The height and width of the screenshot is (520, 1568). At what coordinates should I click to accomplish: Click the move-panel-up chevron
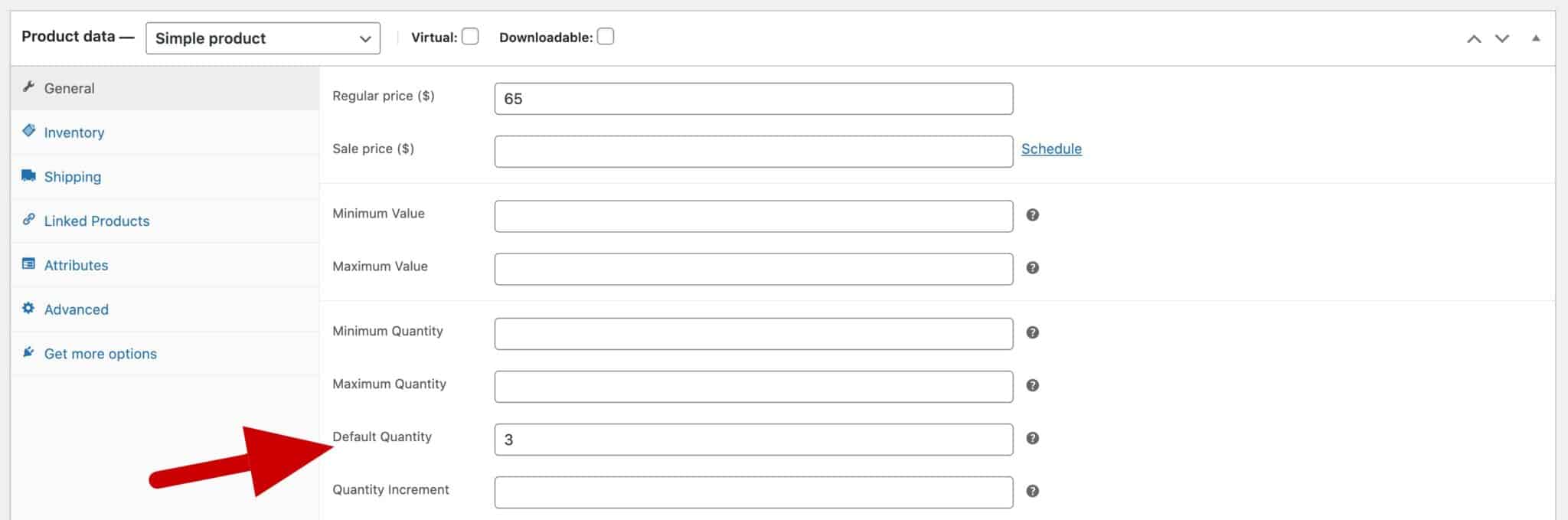click(1474, 36)
